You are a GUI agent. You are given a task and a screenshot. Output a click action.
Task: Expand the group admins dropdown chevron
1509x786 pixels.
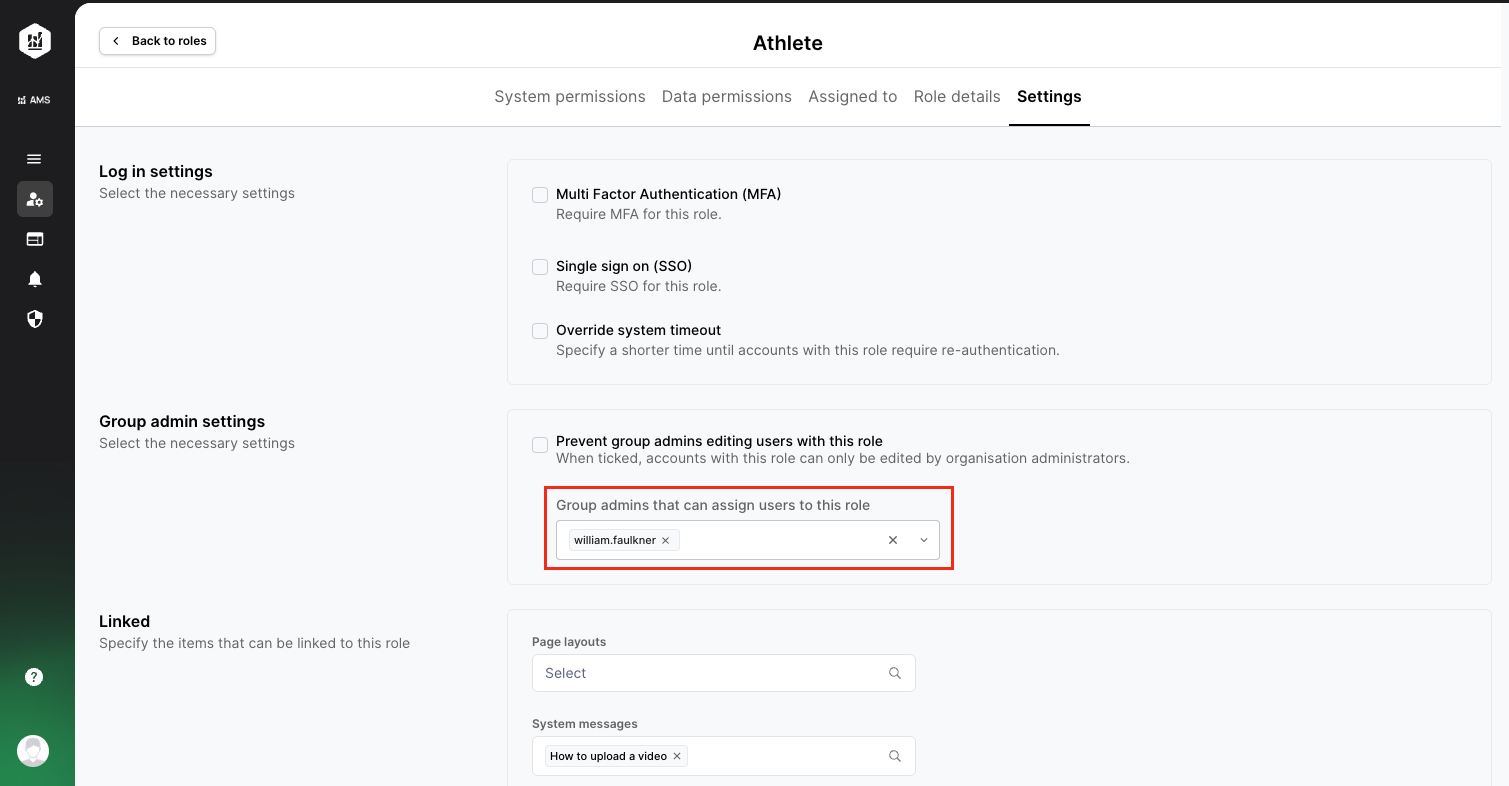924,540
